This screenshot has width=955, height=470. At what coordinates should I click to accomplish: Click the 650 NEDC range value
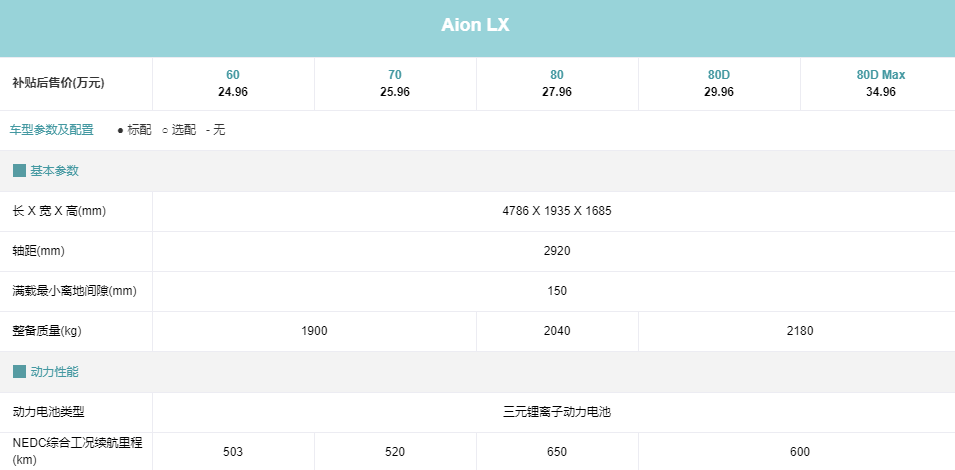pyautogui.click(x=557, y=452)
